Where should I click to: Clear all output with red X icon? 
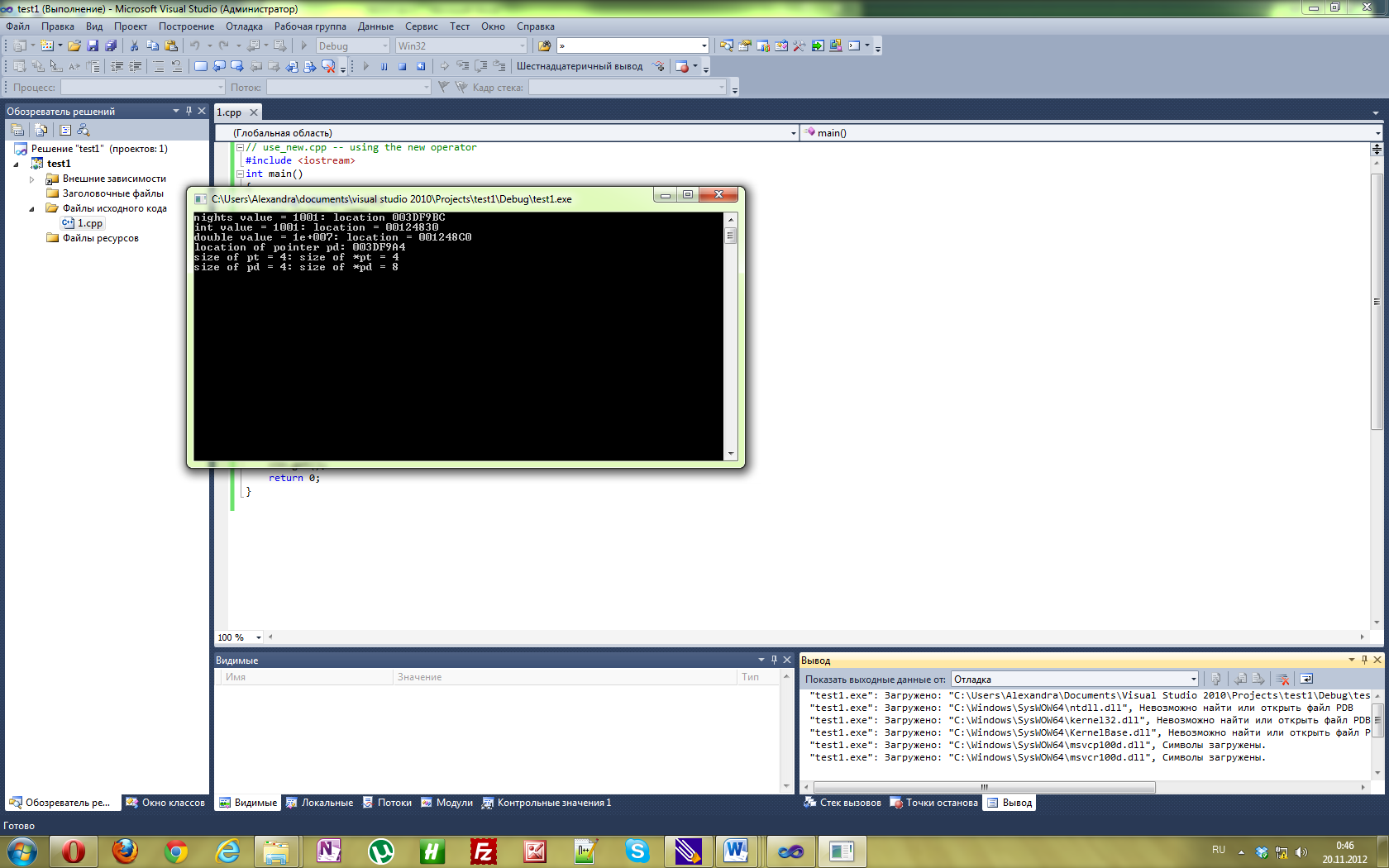pyautogui.click(x=1283, y=679)
